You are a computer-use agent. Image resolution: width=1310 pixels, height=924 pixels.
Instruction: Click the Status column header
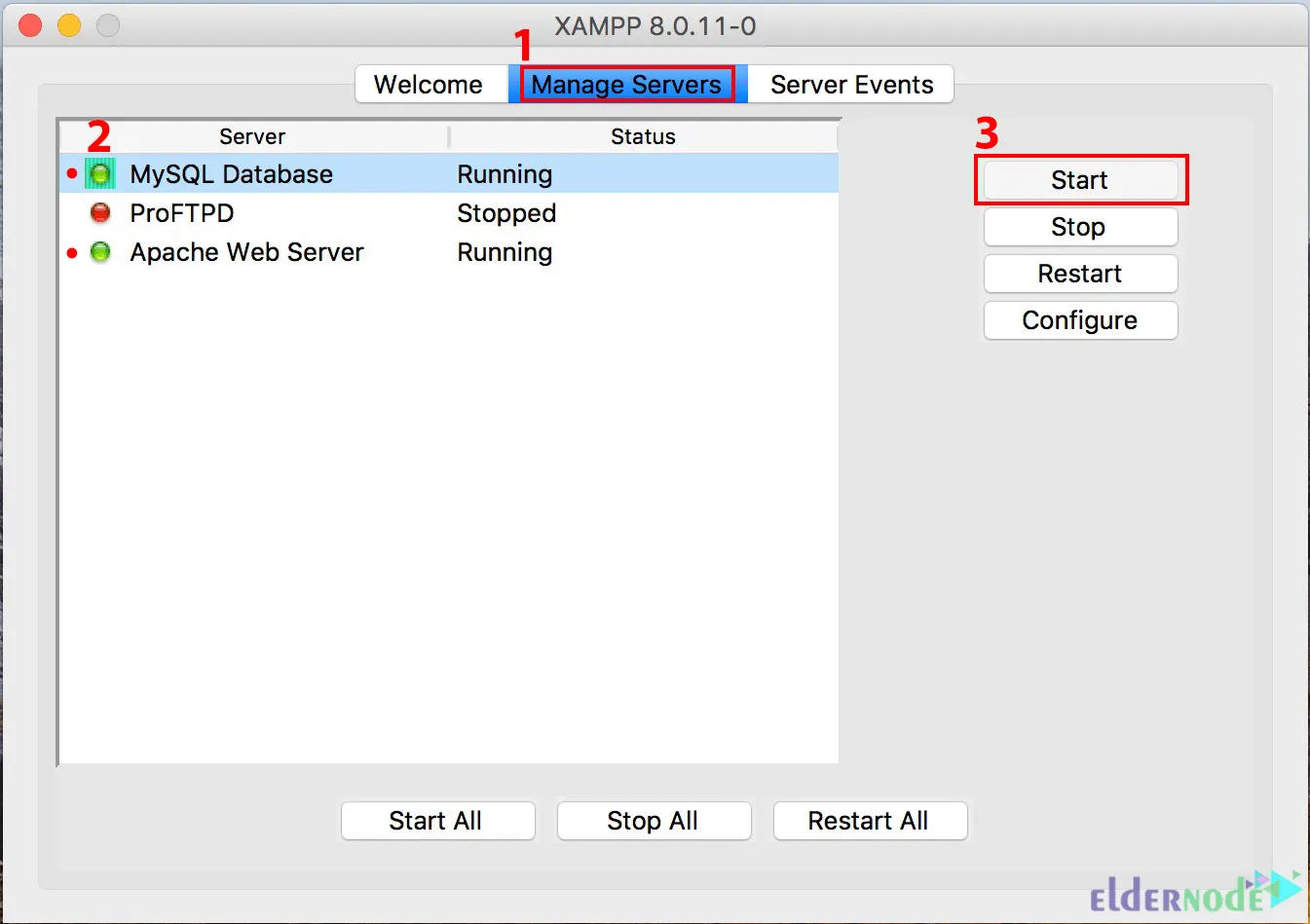[643, 136]
